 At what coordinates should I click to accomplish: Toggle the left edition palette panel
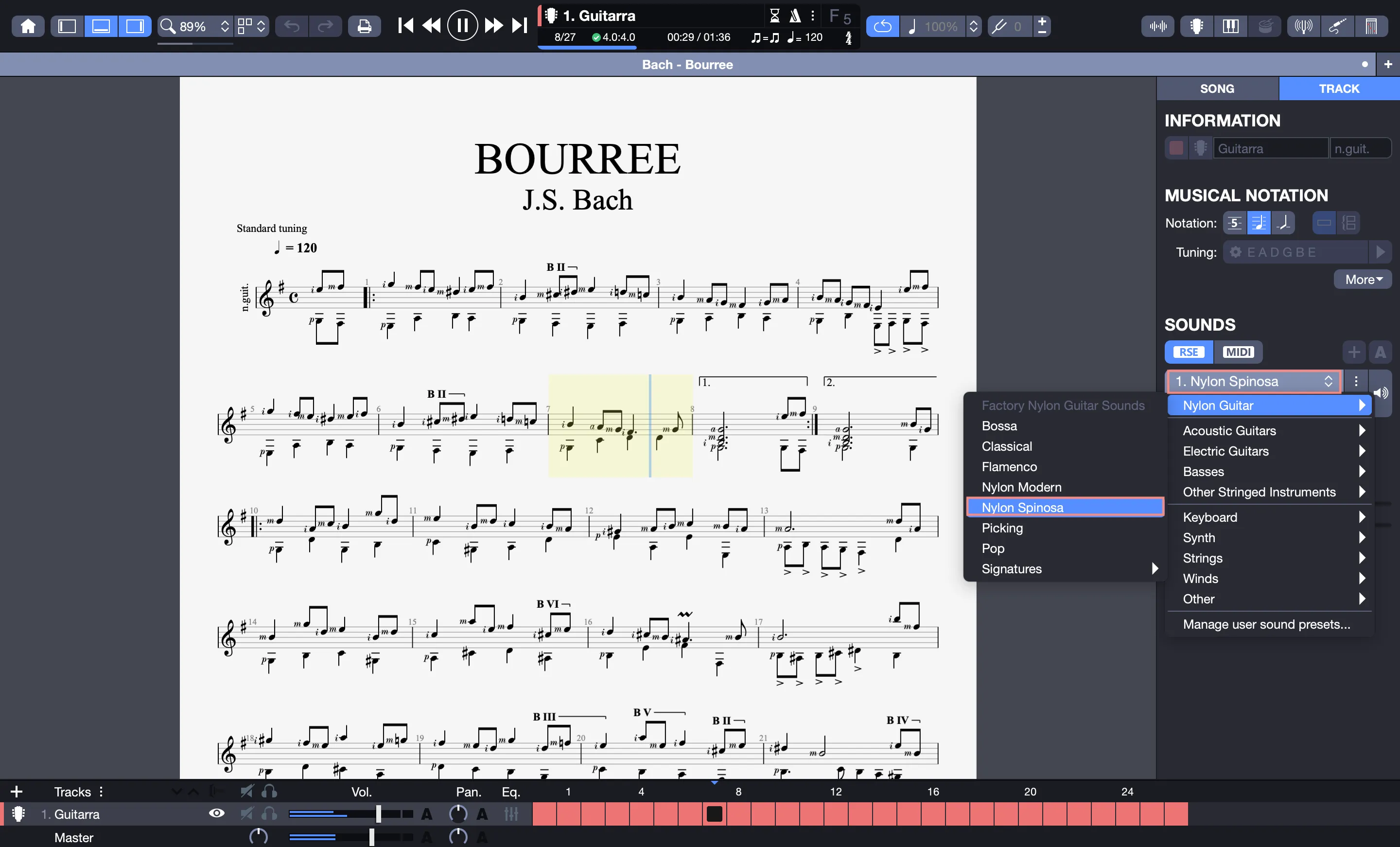[67, 26]
